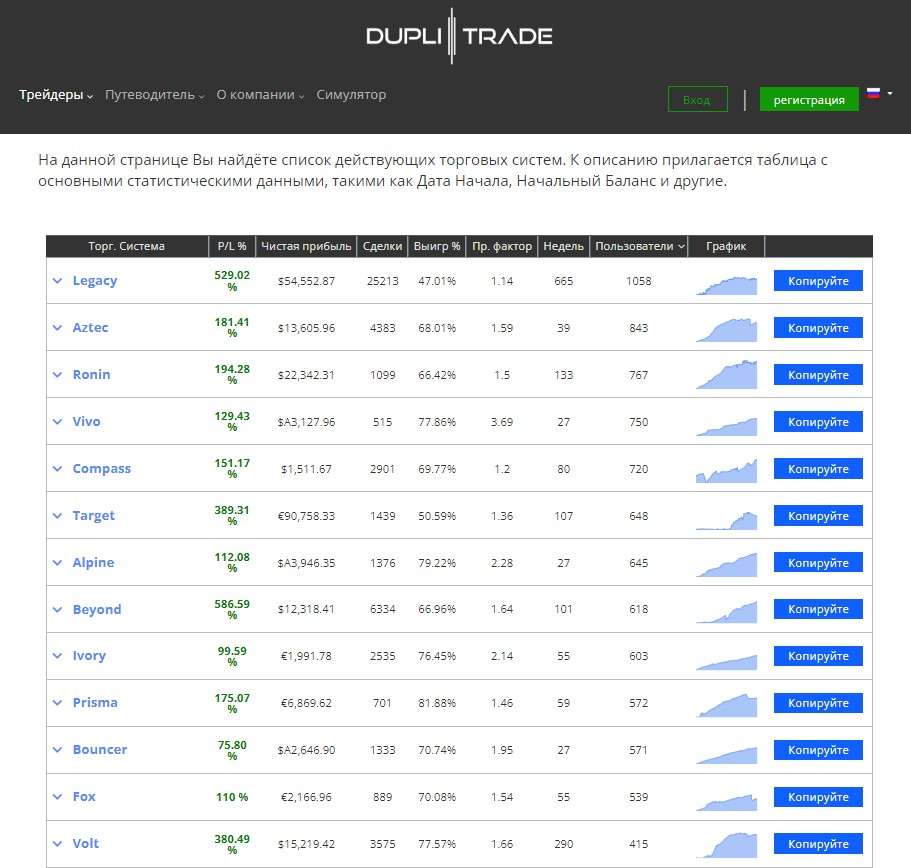This screenshot has height=868, width=911.
Task: Click Копируйте for the Prisma strategy
Action: click(818, 703)
